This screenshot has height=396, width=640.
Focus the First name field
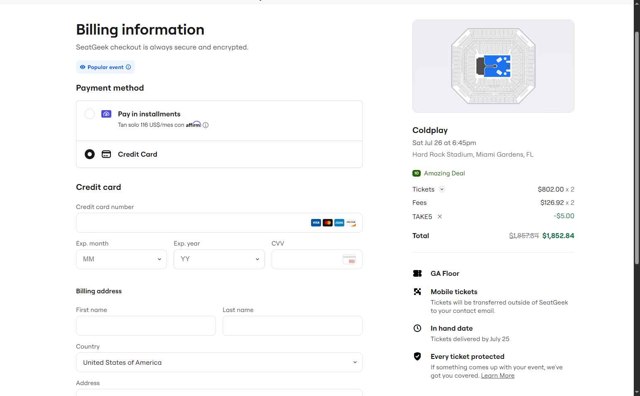(146, 326)
